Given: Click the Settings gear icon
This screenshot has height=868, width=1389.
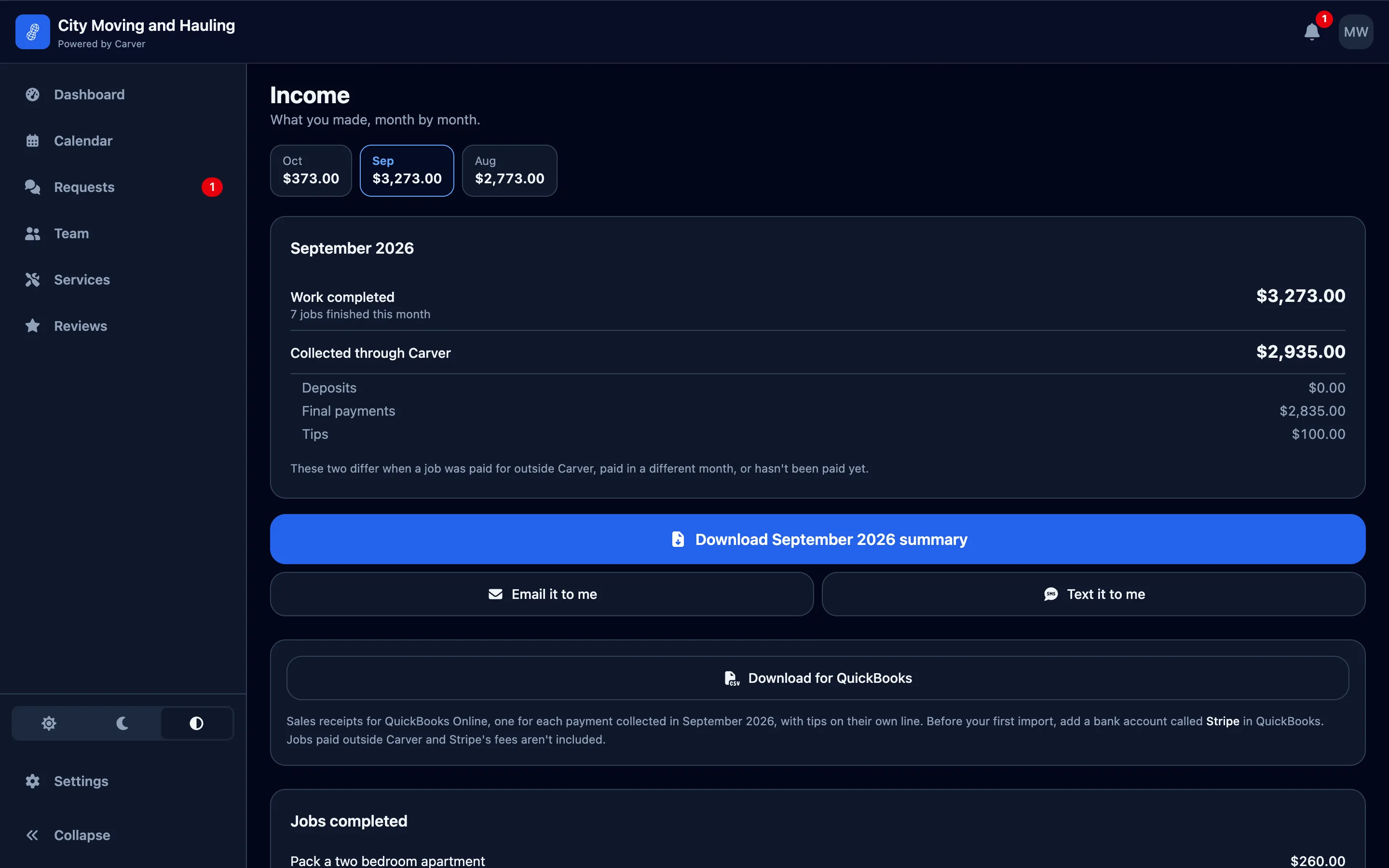Looking at the screenshot, I should [33, 781].
